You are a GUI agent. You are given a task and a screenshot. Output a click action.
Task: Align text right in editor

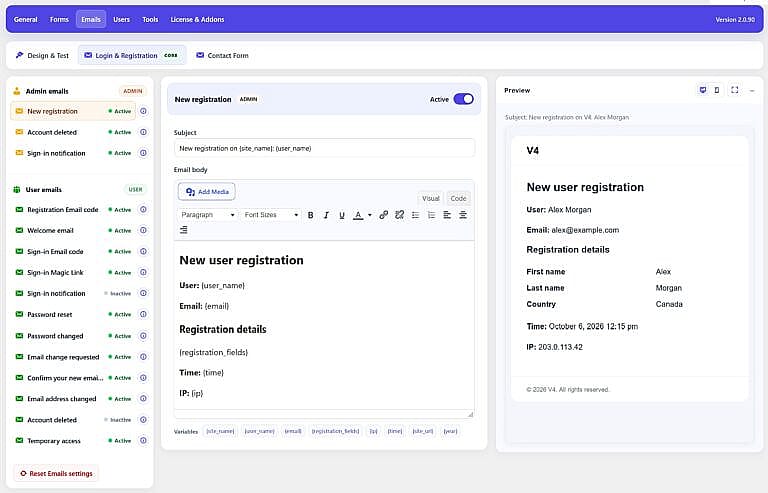tap(184, 230)
